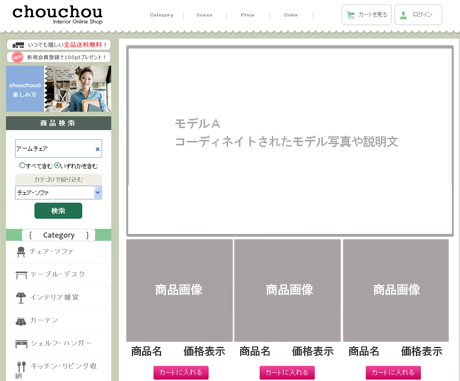Click the 商品検索 panel header
Screen dimensions: 460x381
(x=59, y=123)
